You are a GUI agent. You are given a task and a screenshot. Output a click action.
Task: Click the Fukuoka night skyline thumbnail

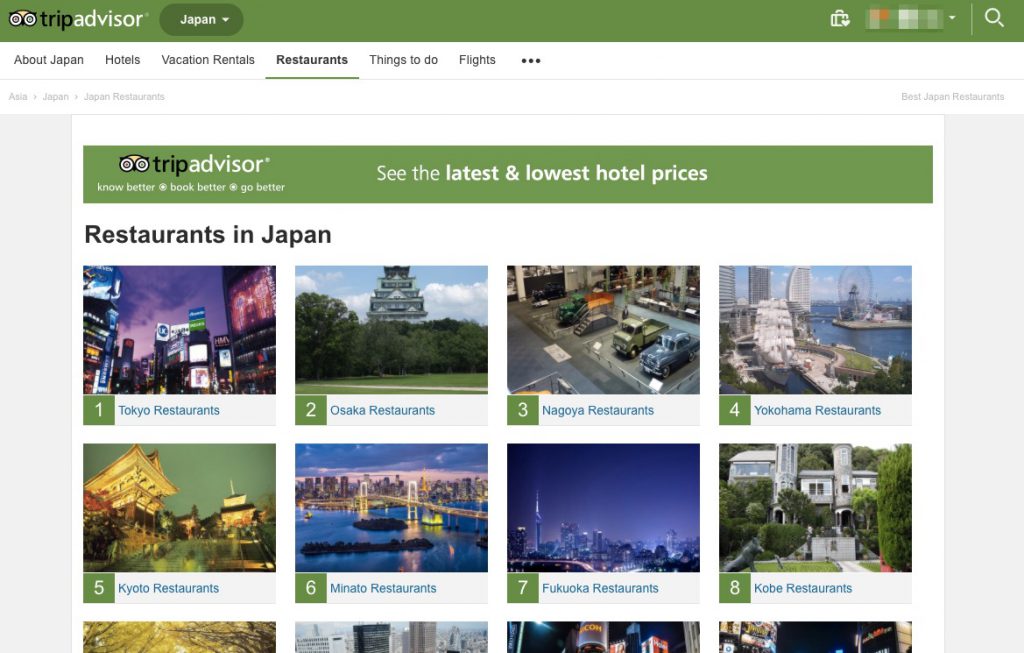point(603,508)
